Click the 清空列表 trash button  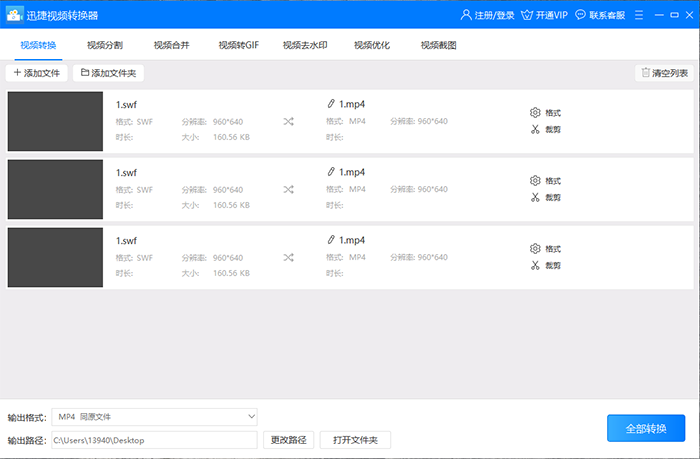[x=664, y=73]
